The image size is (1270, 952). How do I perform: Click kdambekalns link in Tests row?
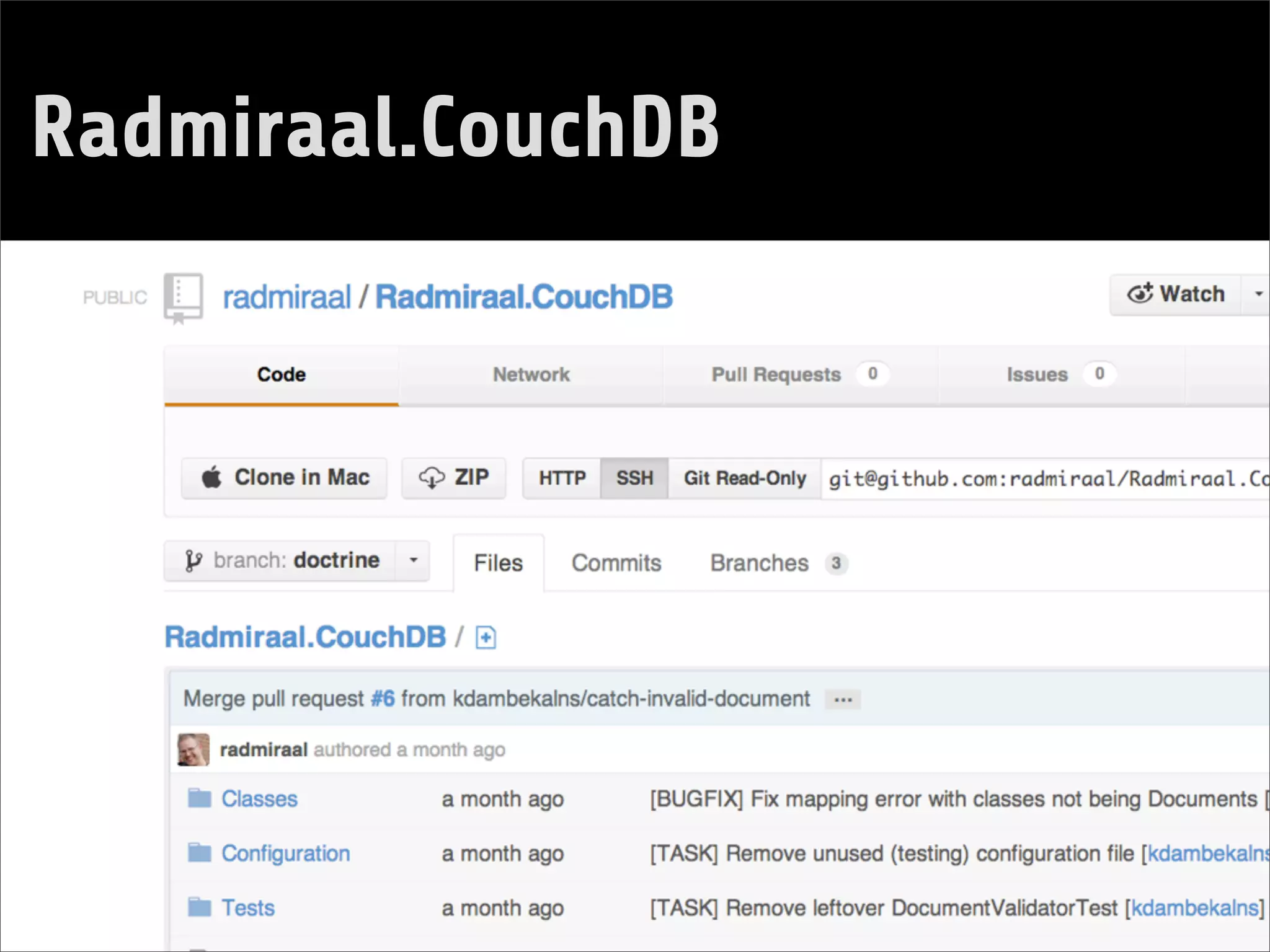pos(1194,908)
